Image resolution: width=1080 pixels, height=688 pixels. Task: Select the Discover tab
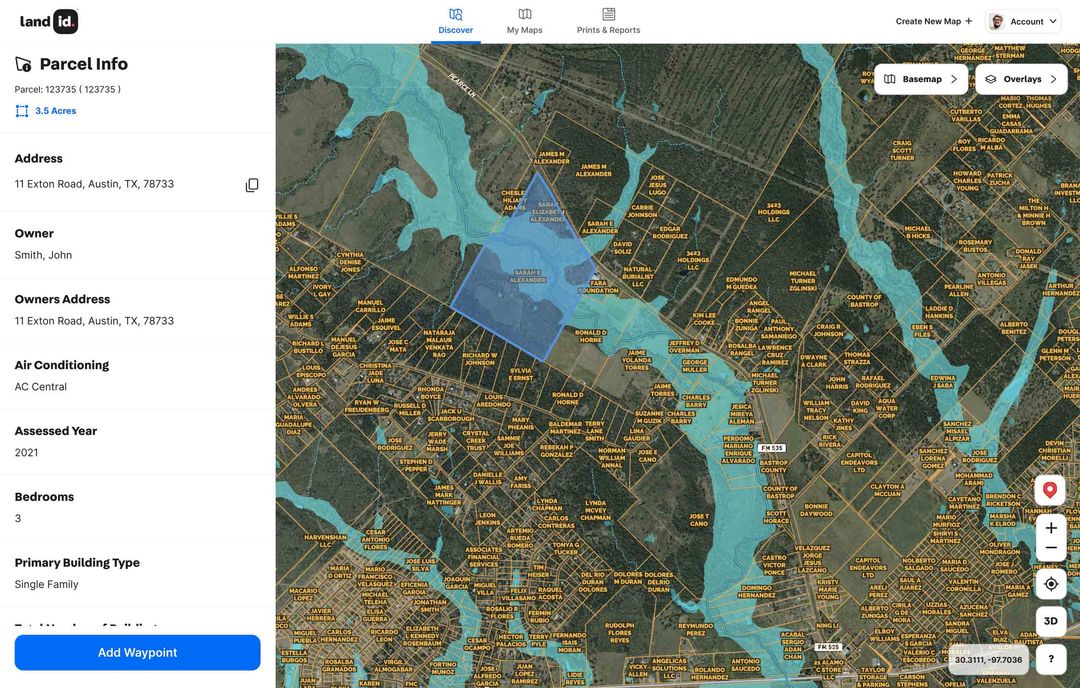456,22
